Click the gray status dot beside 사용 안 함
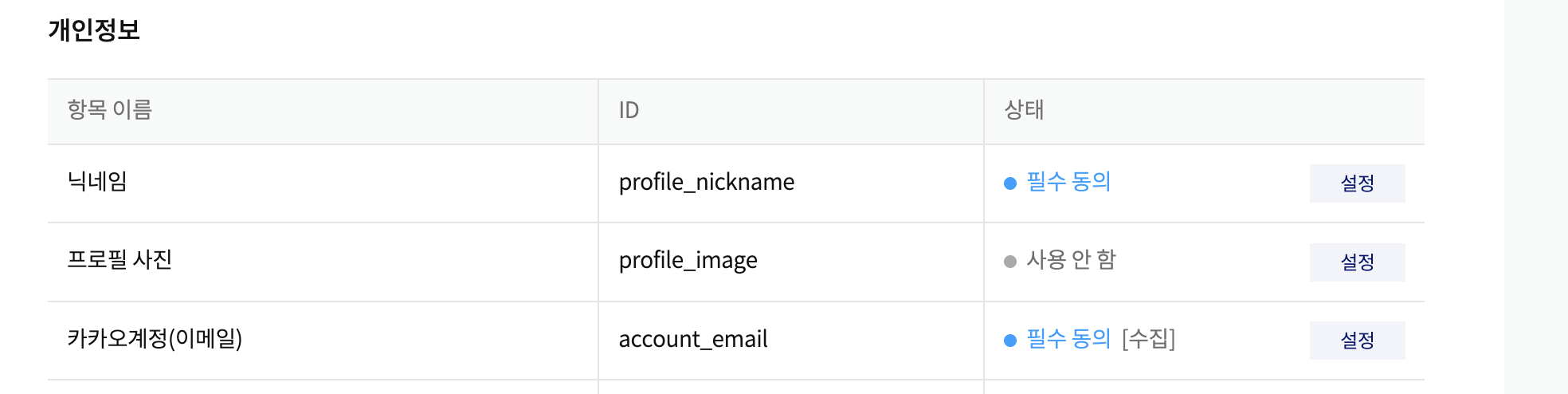This screenshot has width=1568, height=394. [x=1010, y=262]
